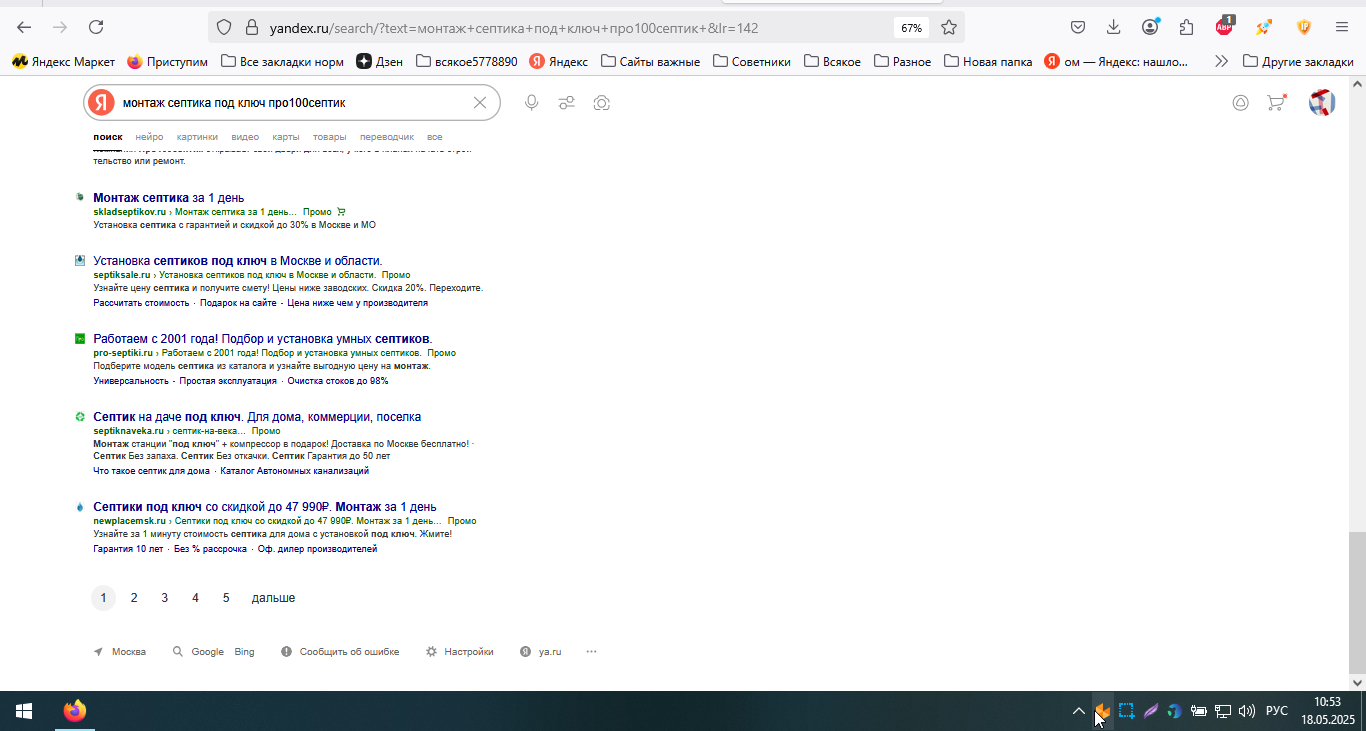Open the battery status tray icon
The image size is (1366, 731).
click(1198, 711)
